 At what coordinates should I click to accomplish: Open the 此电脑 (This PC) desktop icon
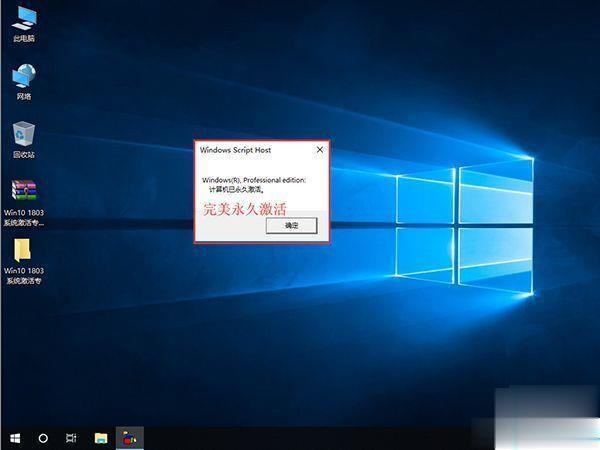tap(24, 24)
